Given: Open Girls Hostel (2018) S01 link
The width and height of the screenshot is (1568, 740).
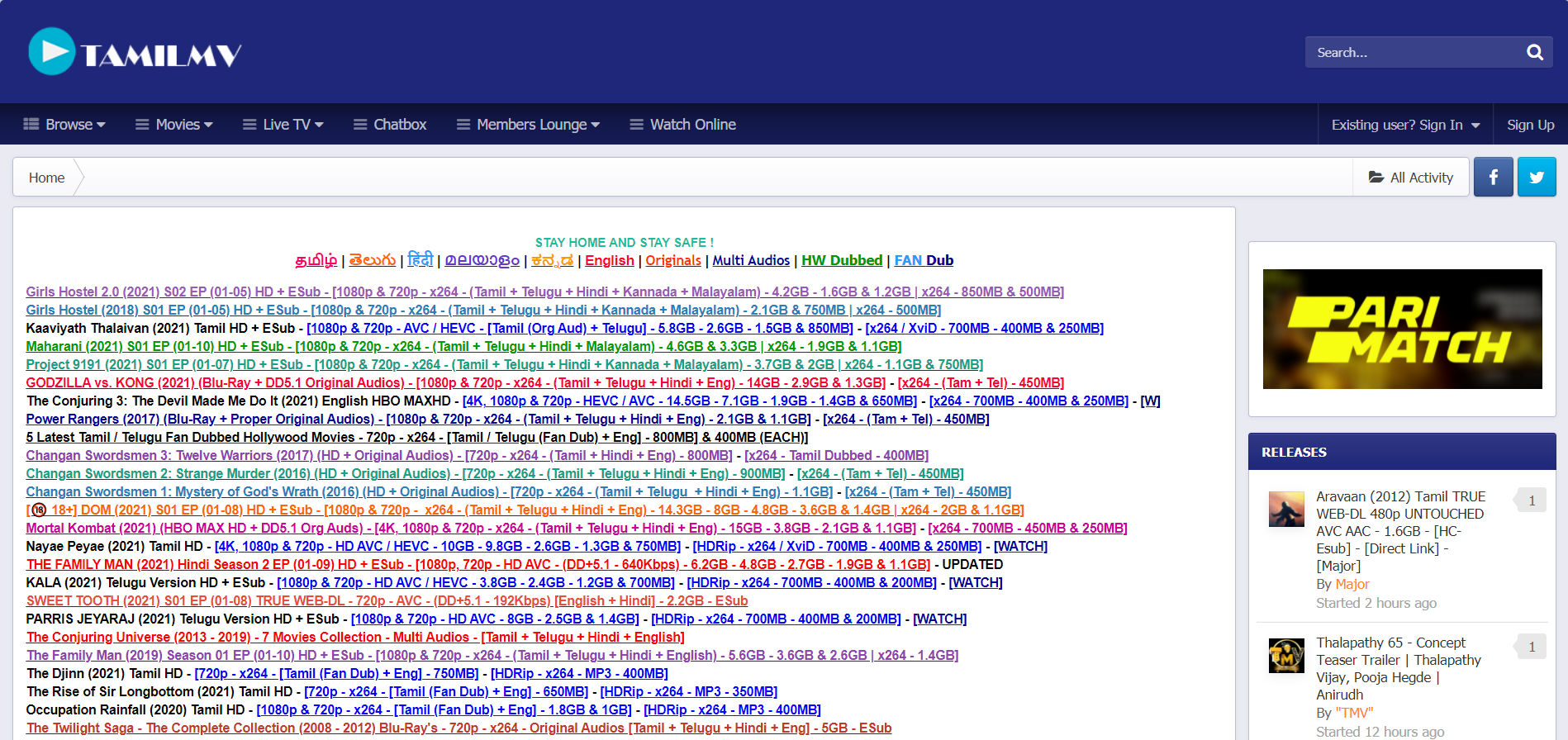Looking at the screenshot, I should [x=483, y=310].
